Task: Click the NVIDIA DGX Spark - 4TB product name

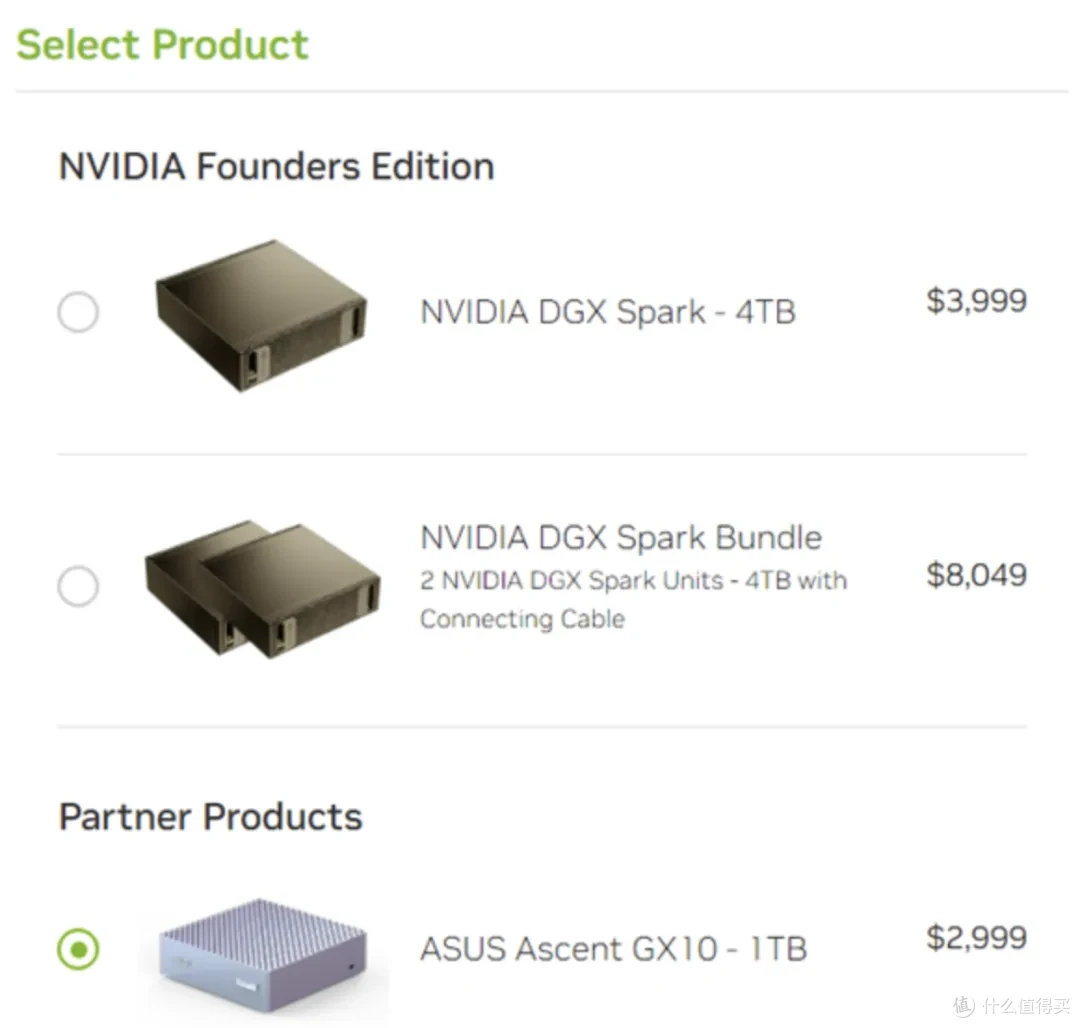Action: pos(608,311)
